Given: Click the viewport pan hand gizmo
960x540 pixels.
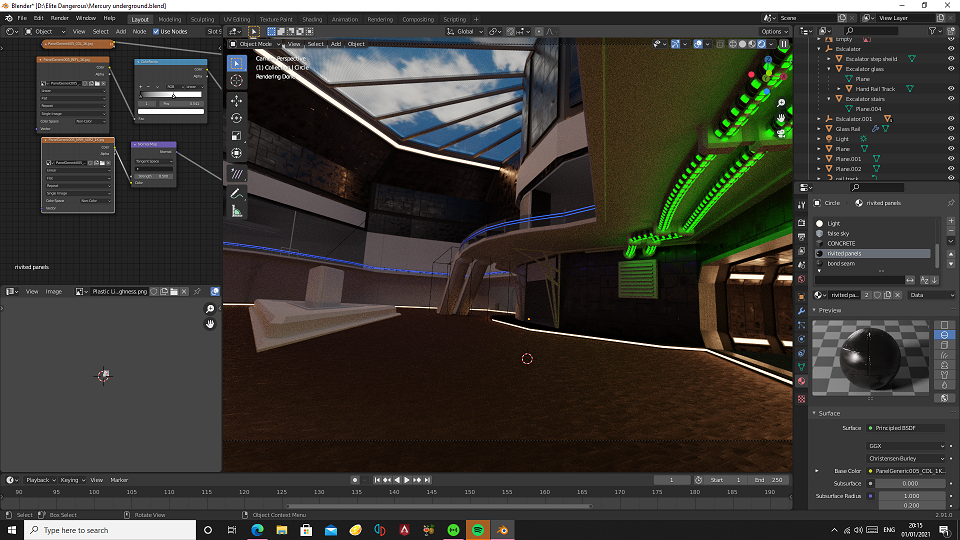Looking at the screenshot, I should [781, 118].
